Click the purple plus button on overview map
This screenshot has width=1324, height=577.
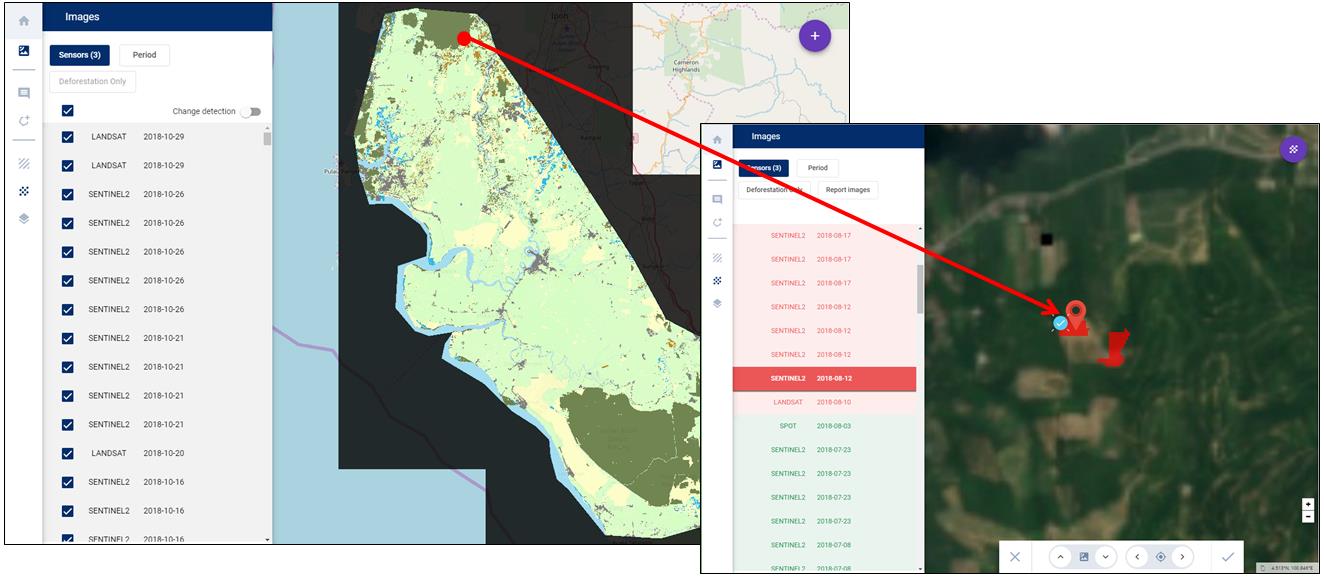pos(815,36)
